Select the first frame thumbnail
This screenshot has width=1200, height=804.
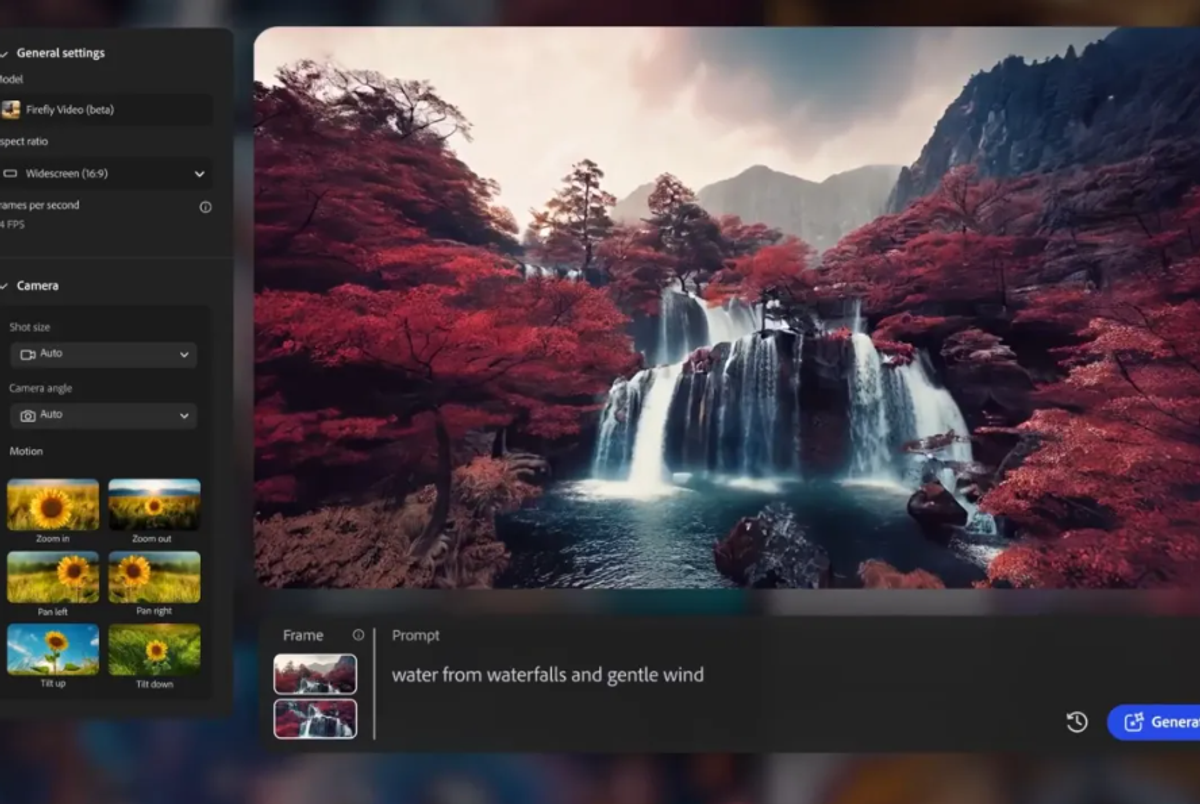tap(315, 674)
